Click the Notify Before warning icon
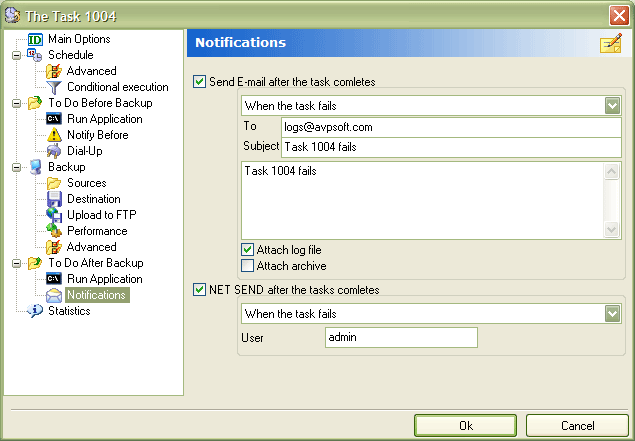 (54, 135)
